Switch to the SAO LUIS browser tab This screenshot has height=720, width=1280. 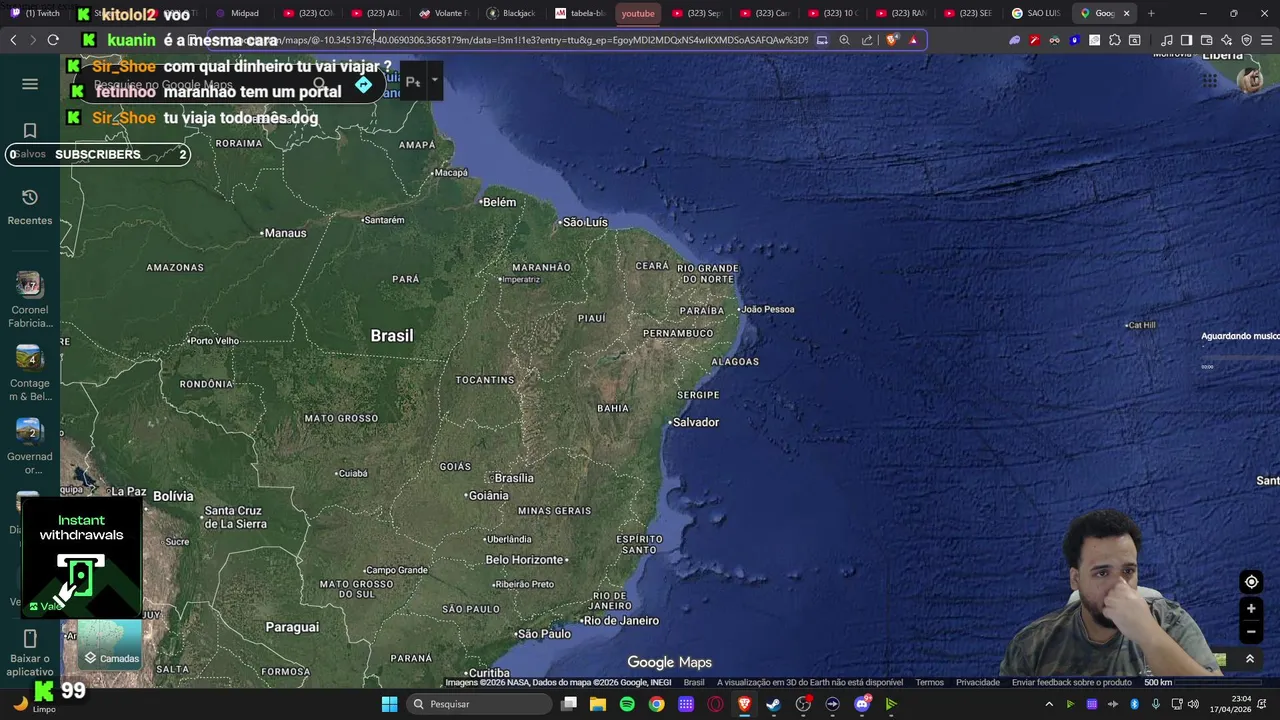(1036, 13)
